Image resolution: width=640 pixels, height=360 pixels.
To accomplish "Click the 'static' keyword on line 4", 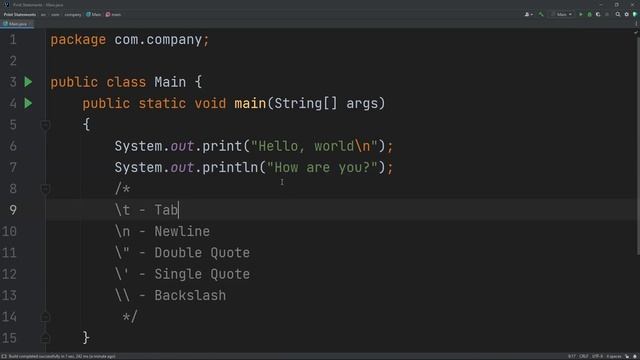I will coord(162,103).
